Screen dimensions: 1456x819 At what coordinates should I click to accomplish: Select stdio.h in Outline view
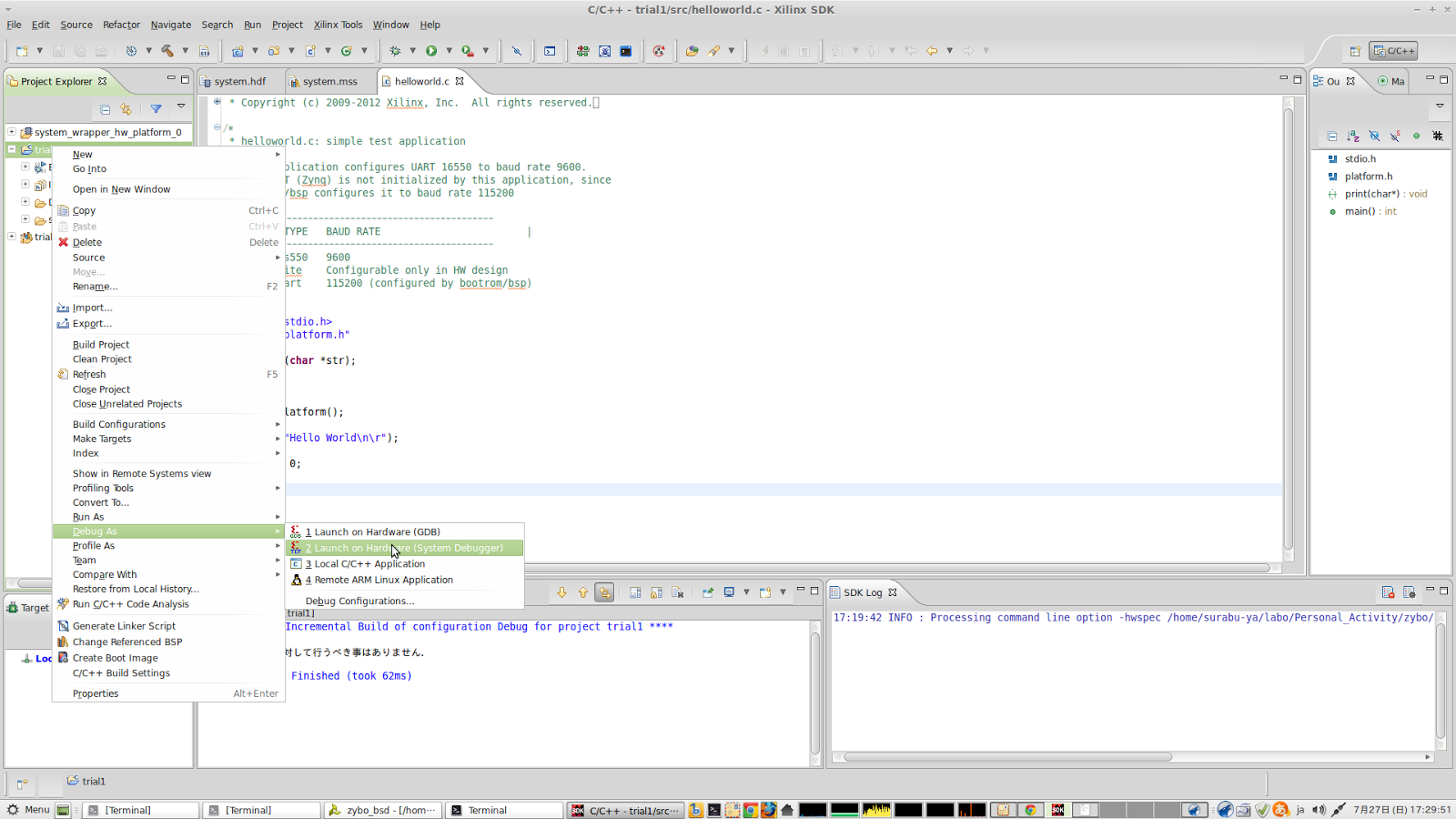(x=1360, y=158)
